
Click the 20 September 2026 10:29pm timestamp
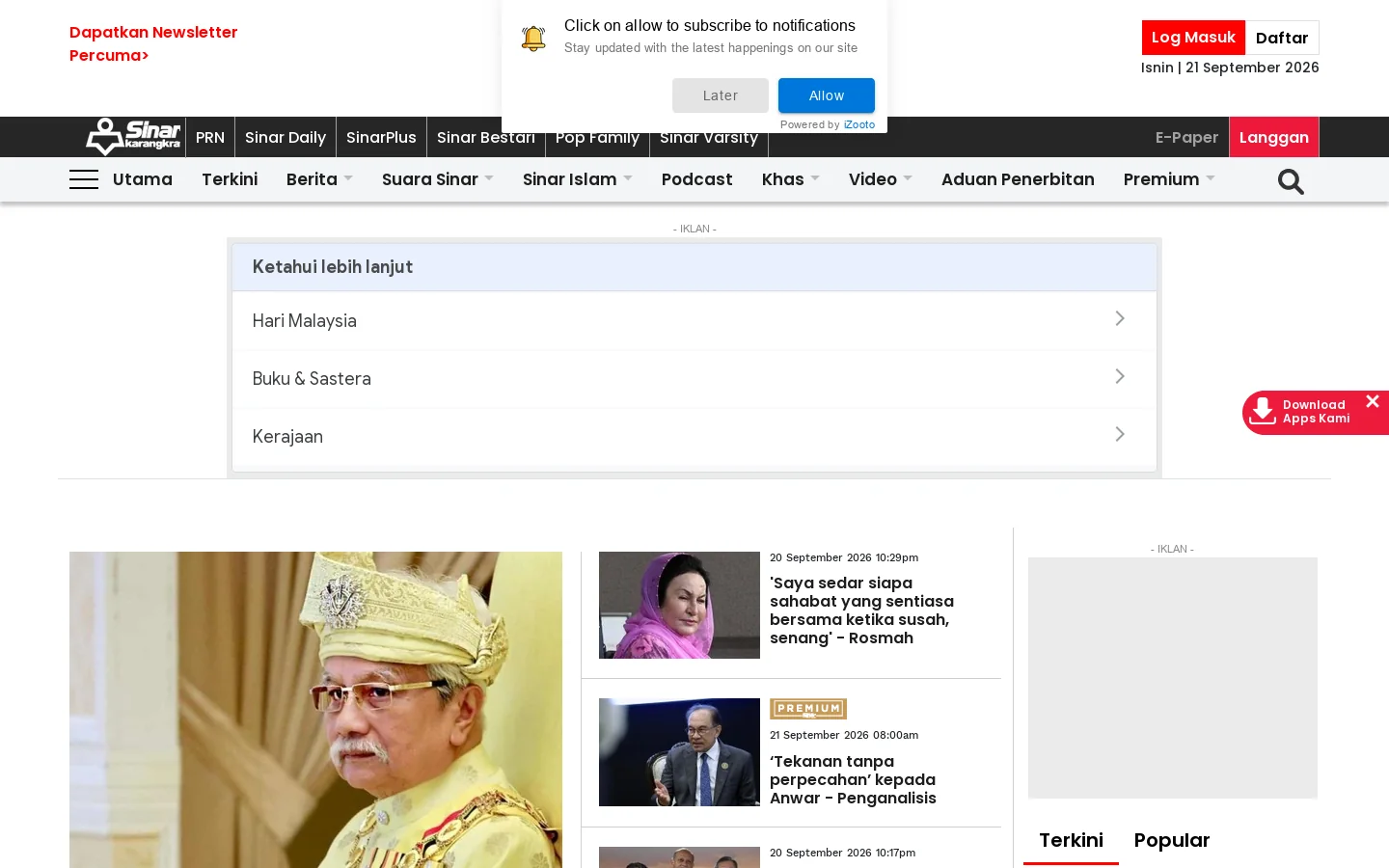click(844, 557)
